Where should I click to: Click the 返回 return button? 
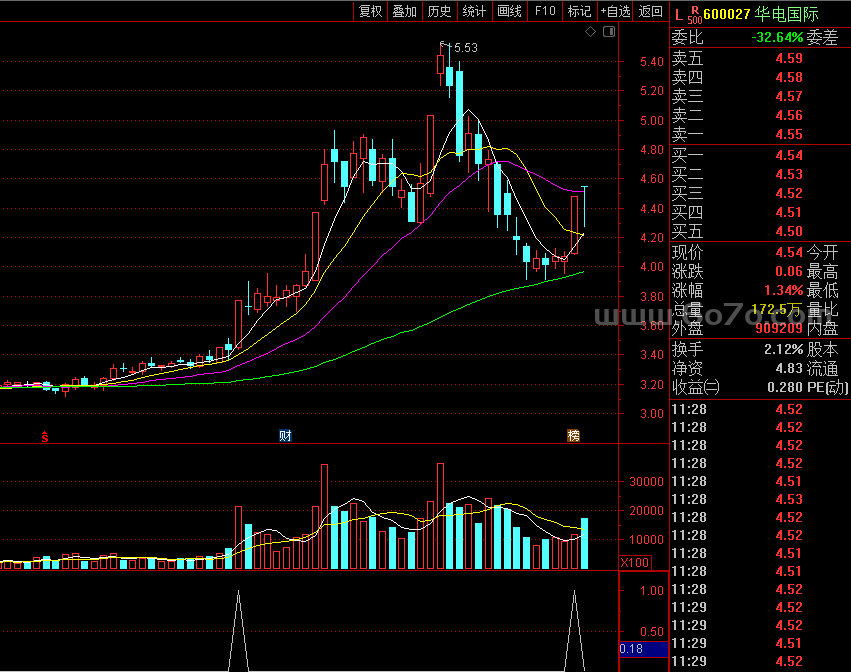[650, 11]
